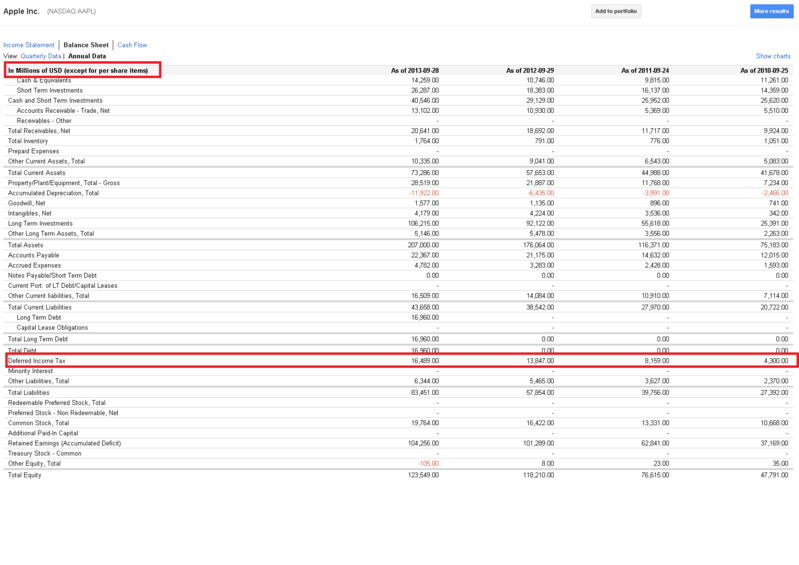The image size is (799, 565).
Task: Click the Preferred Stock - Non Redeemable, Net label
Action: tap(63, 413)
